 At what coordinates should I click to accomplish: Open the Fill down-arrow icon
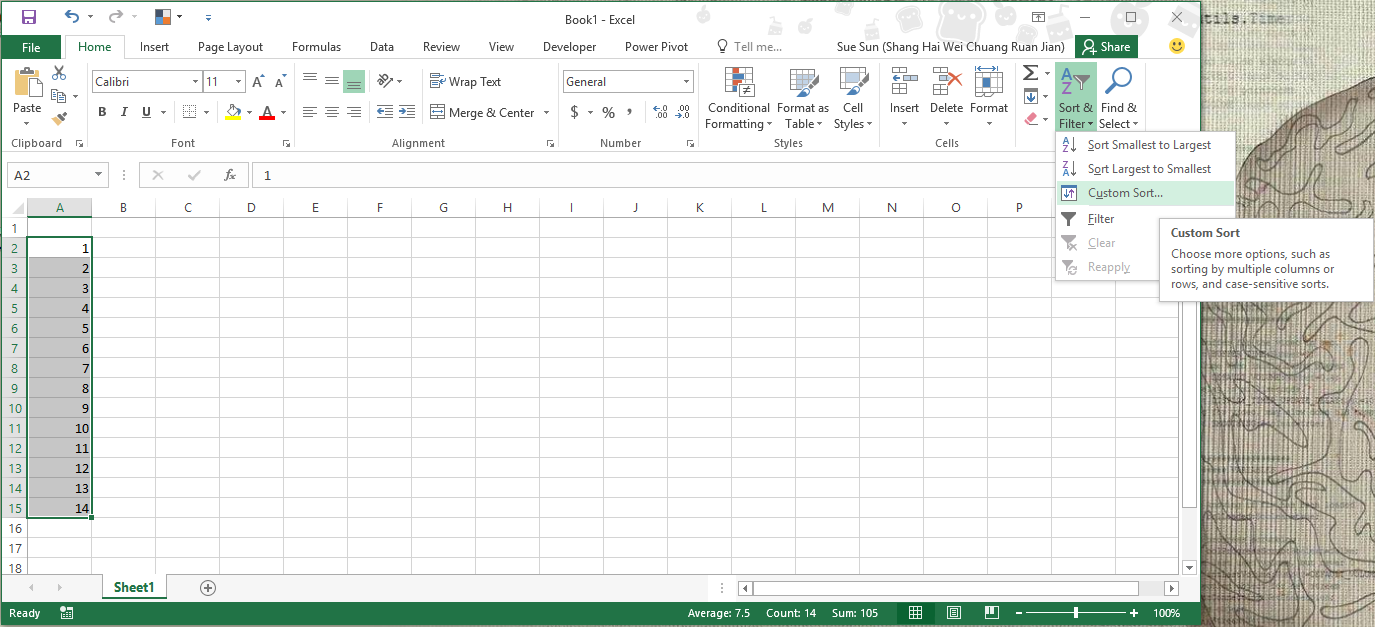(x=1031, y=96)
